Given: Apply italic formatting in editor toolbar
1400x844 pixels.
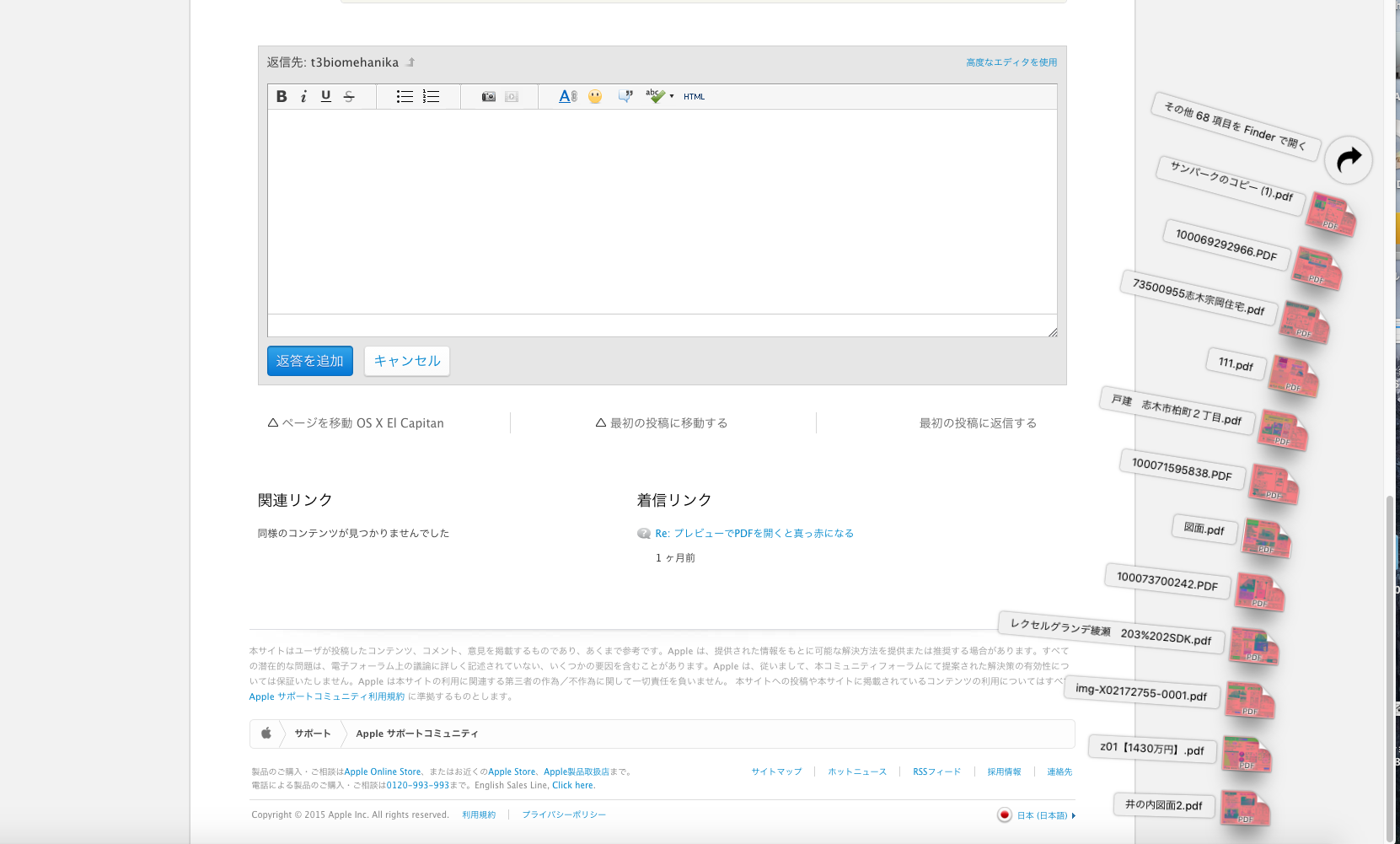Looking at the screenshot, I should 303,96.
